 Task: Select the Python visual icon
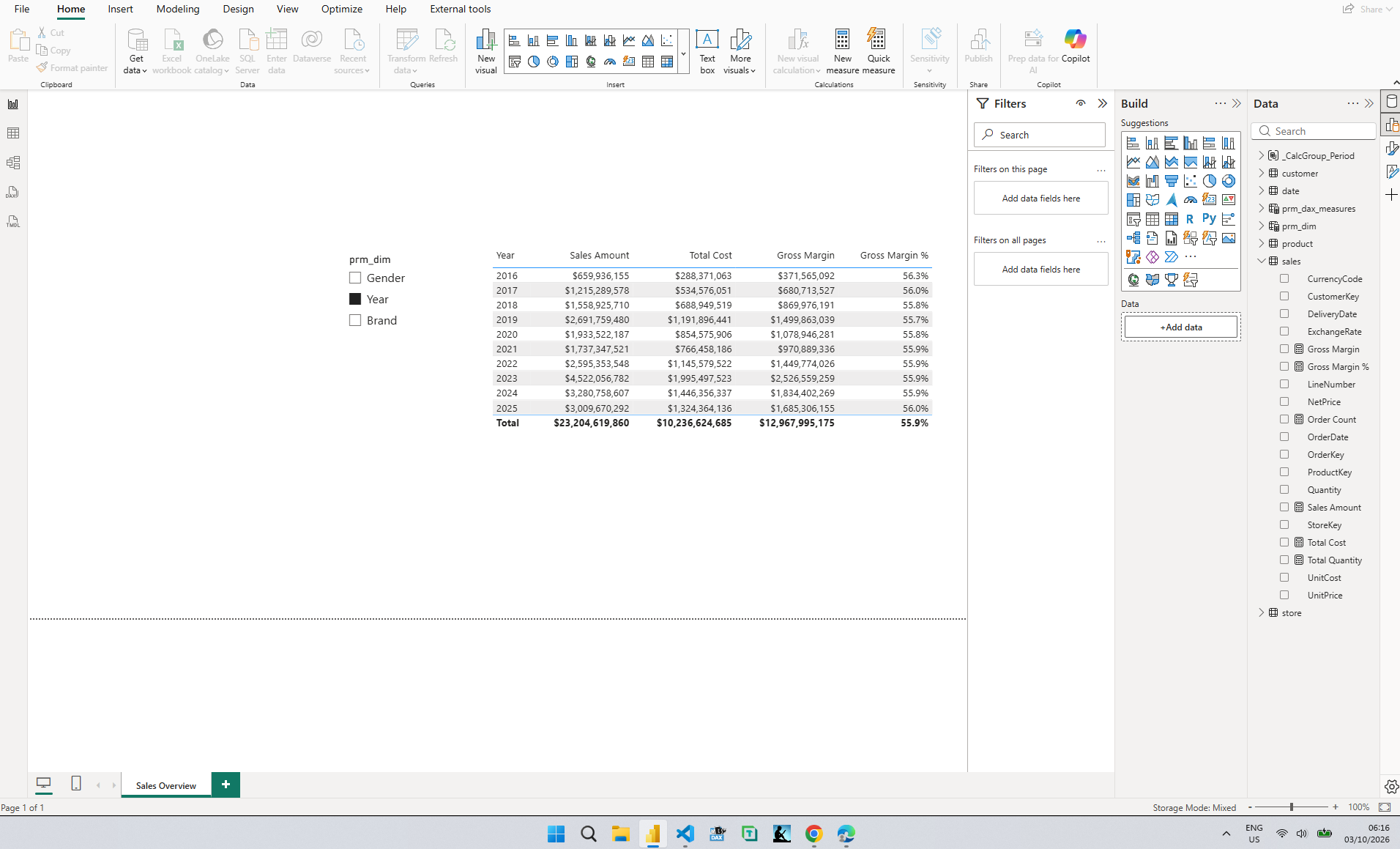[x=1209, y=219]
